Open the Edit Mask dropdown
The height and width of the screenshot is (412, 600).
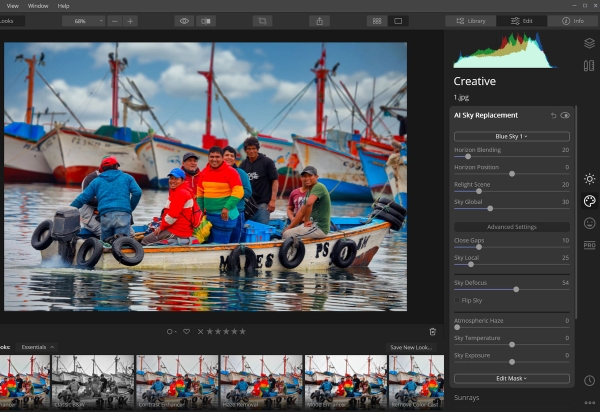(x=512, y=378)
